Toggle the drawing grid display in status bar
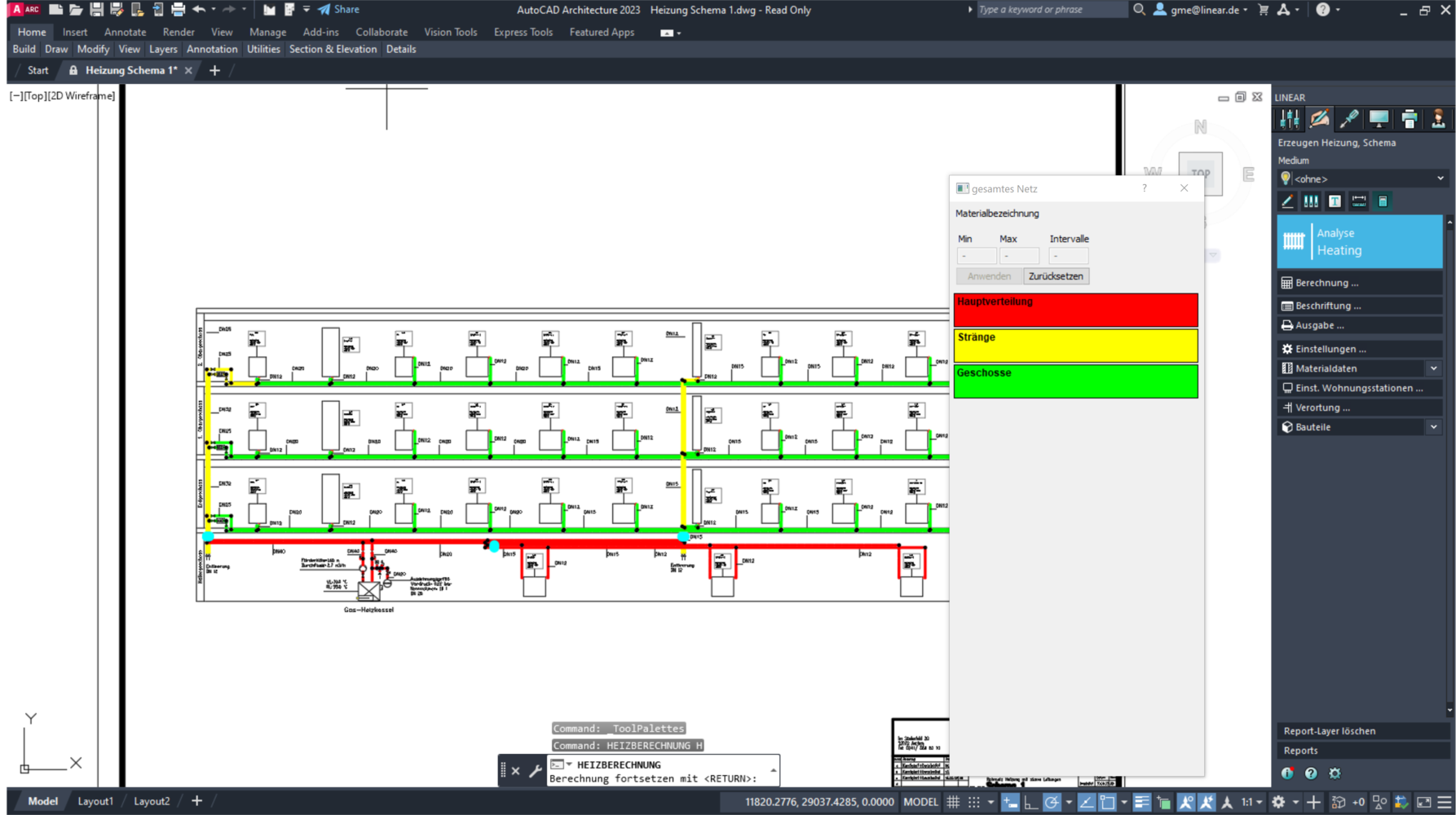1456x815 pixels. pyautogui.click(x=953, y=802)
